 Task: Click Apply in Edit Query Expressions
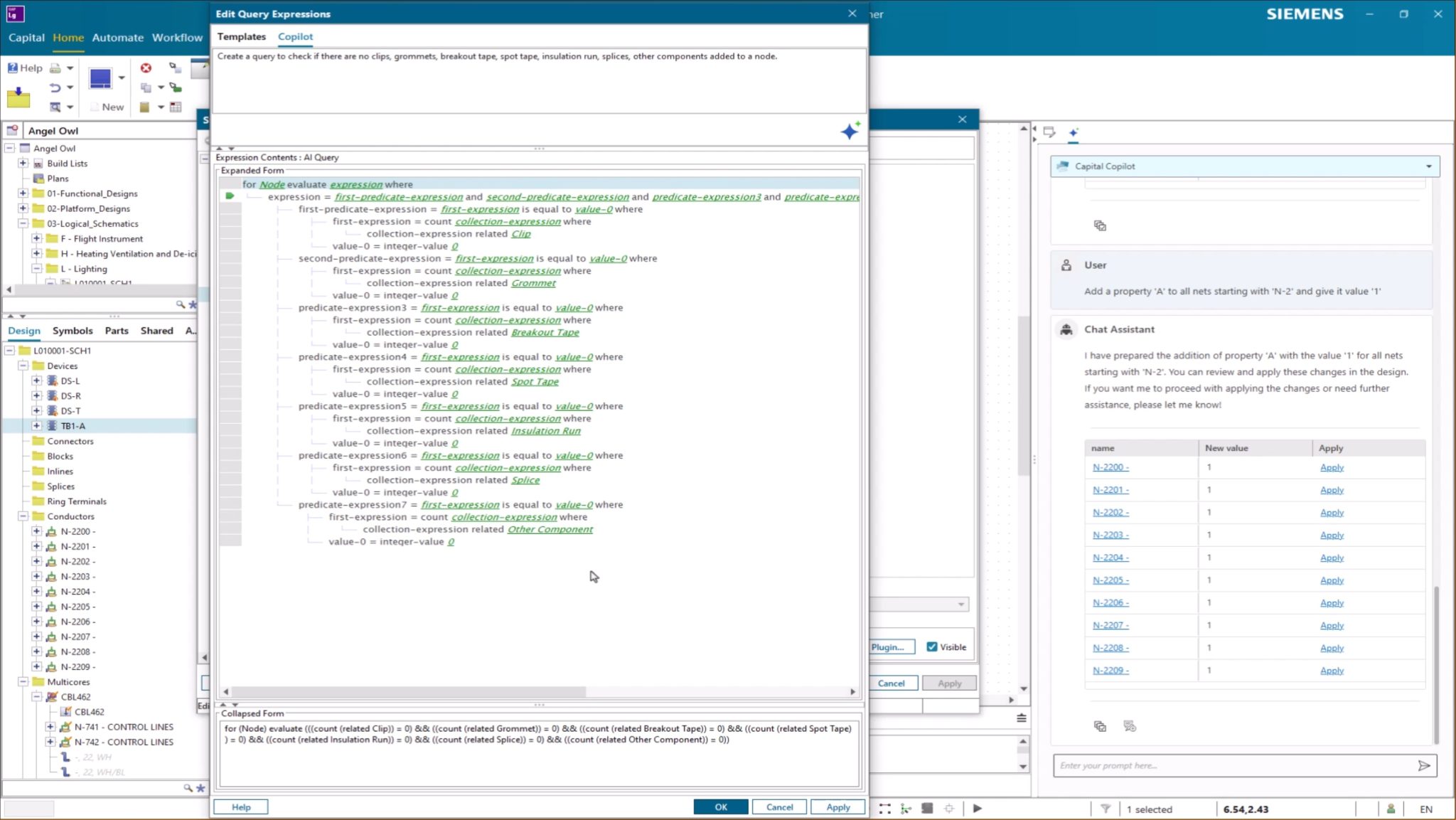pyautogui.click(x=838, y=806)
